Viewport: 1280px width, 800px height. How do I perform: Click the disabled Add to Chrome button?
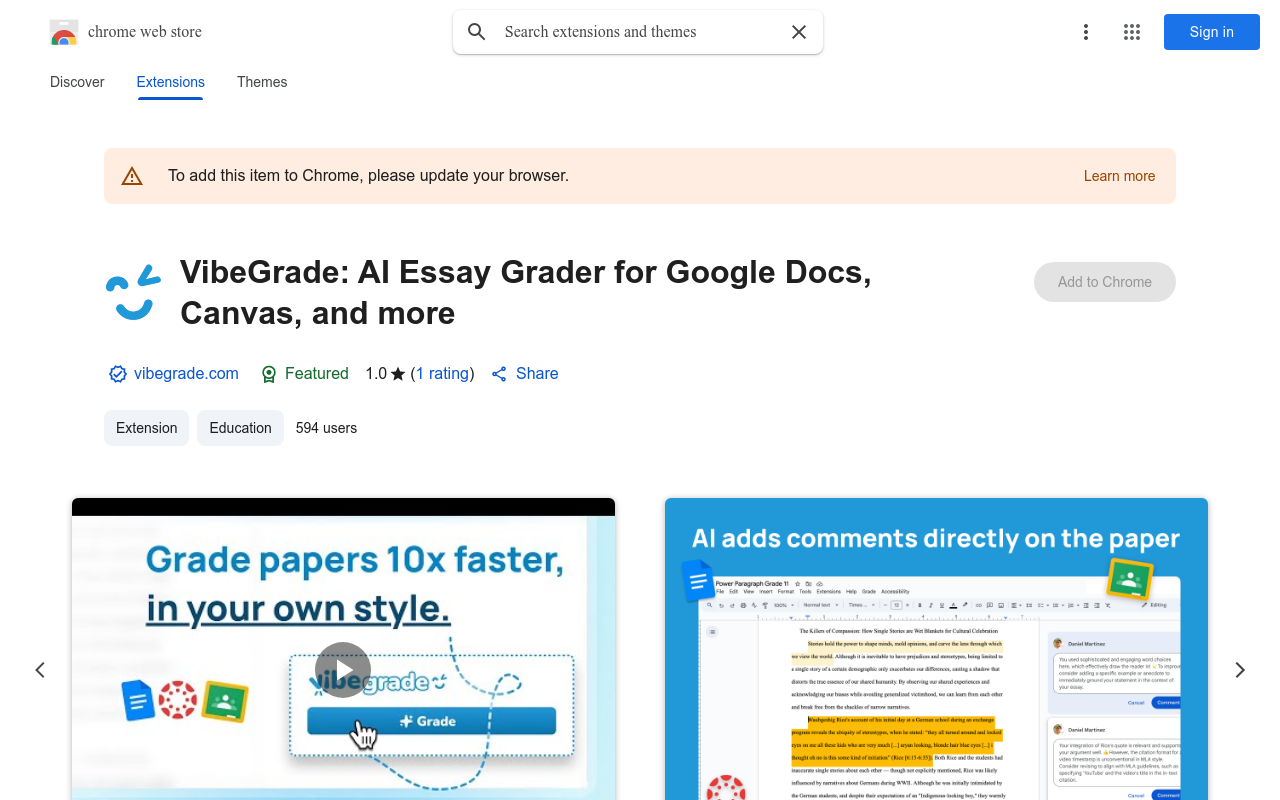pos(1105,282)
